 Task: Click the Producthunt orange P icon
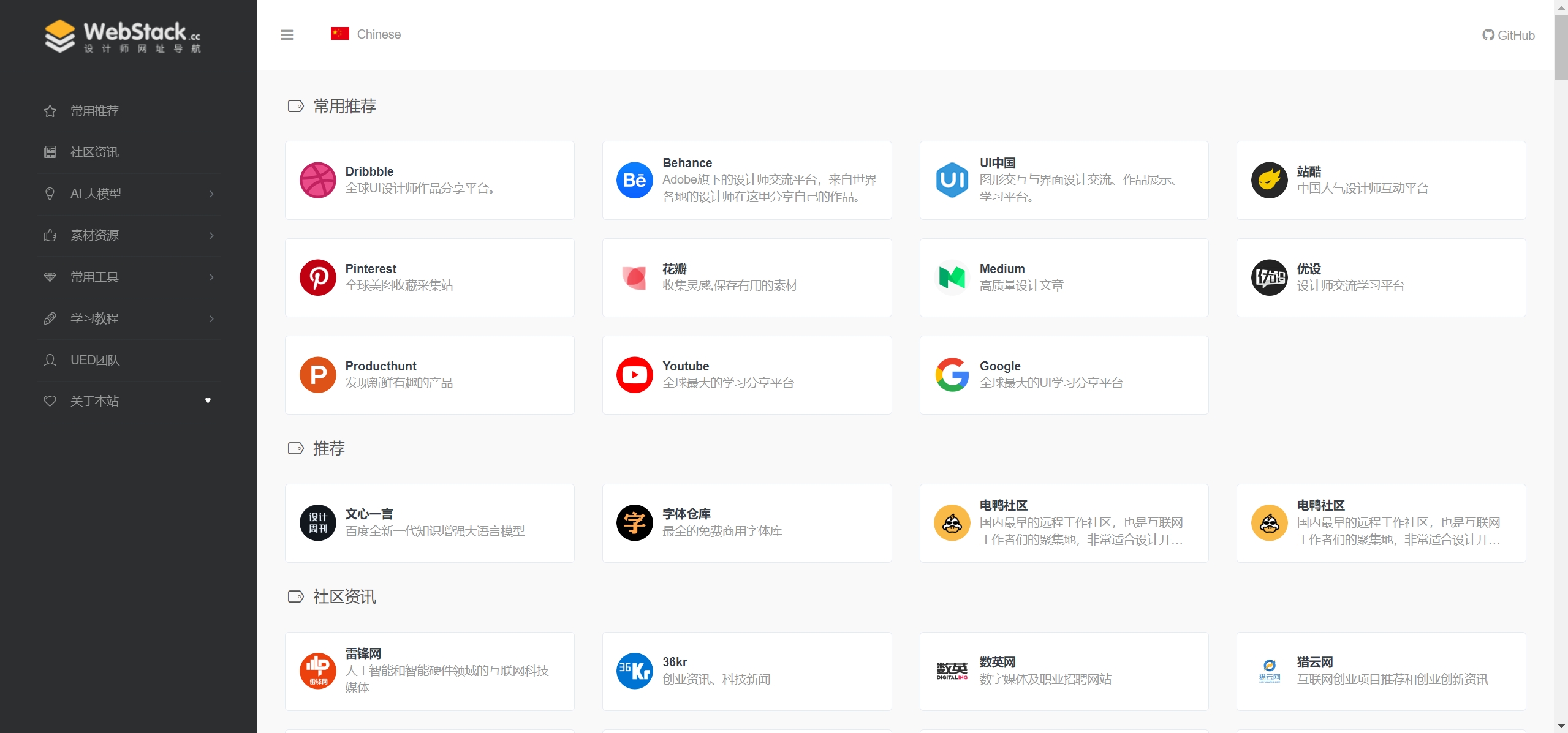(x=317, y=375)
